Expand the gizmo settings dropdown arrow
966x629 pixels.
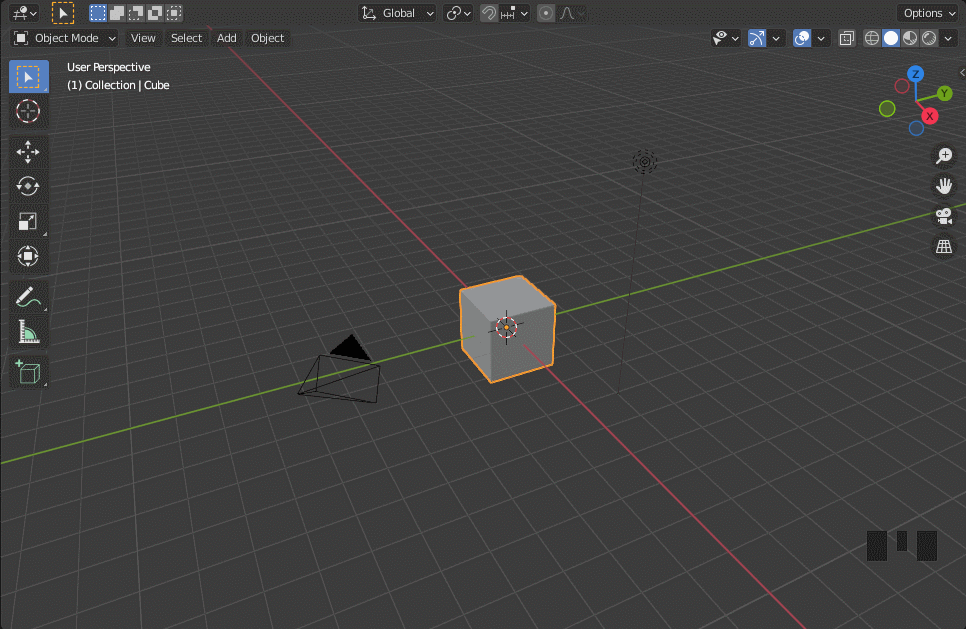point(776,38)
